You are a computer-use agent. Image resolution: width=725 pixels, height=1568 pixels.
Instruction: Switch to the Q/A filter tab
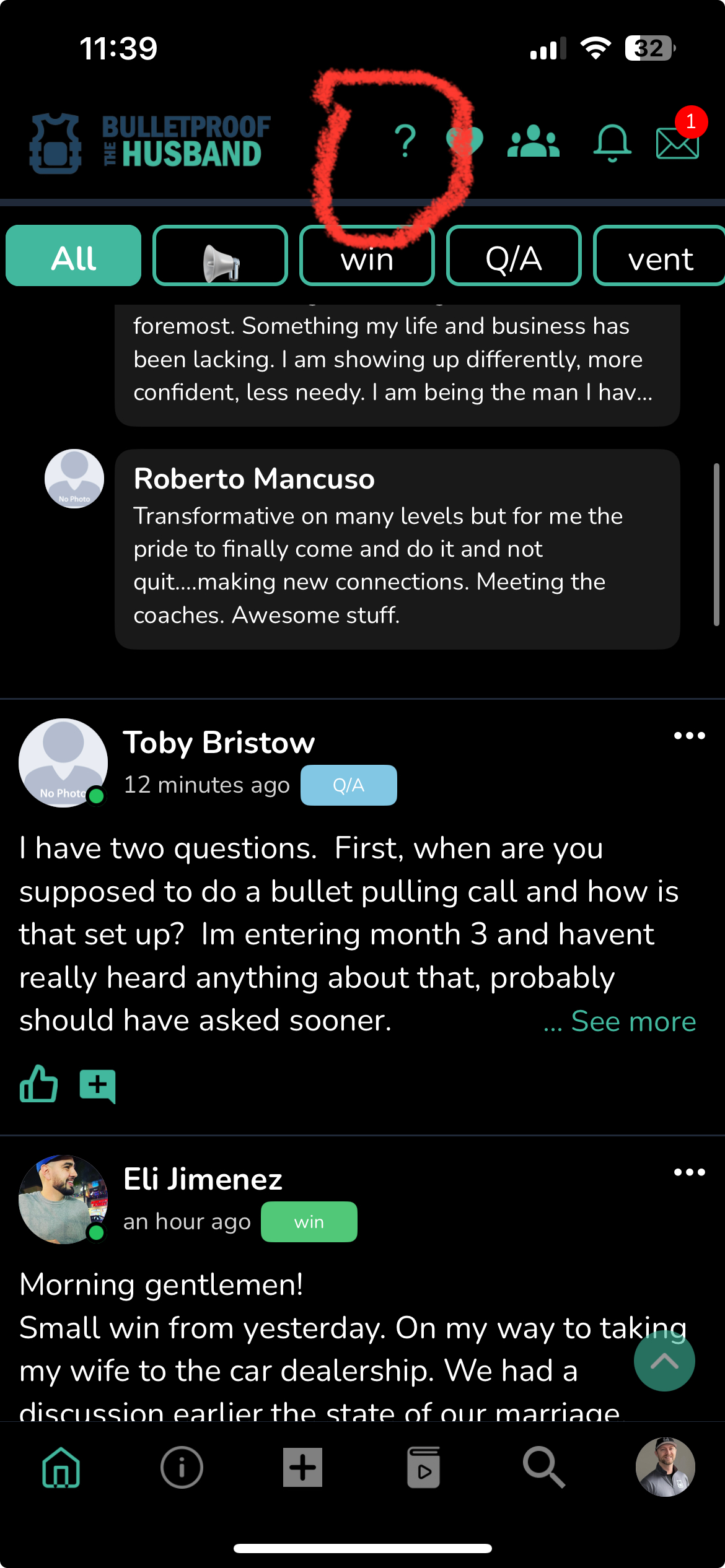(514, 256)
